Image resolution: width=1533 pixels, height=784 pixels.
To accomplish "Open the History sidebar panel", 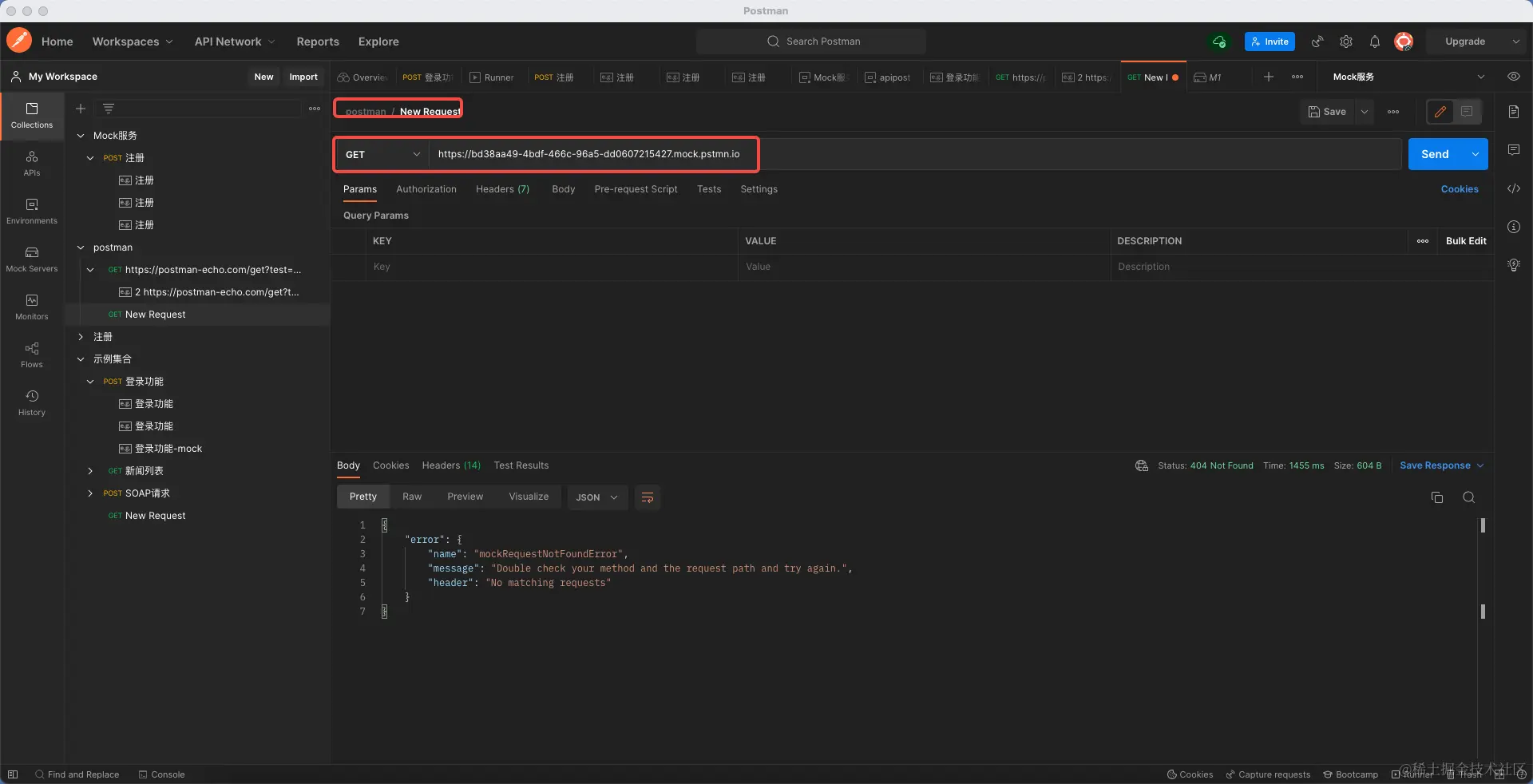I will pyautogui.click(x=32, y=403).
